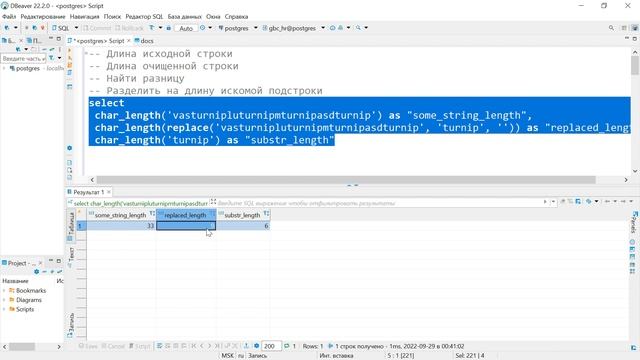Expand the Bookmarks folder
This screenshot has height=360, width=640.
coord(4,291)
